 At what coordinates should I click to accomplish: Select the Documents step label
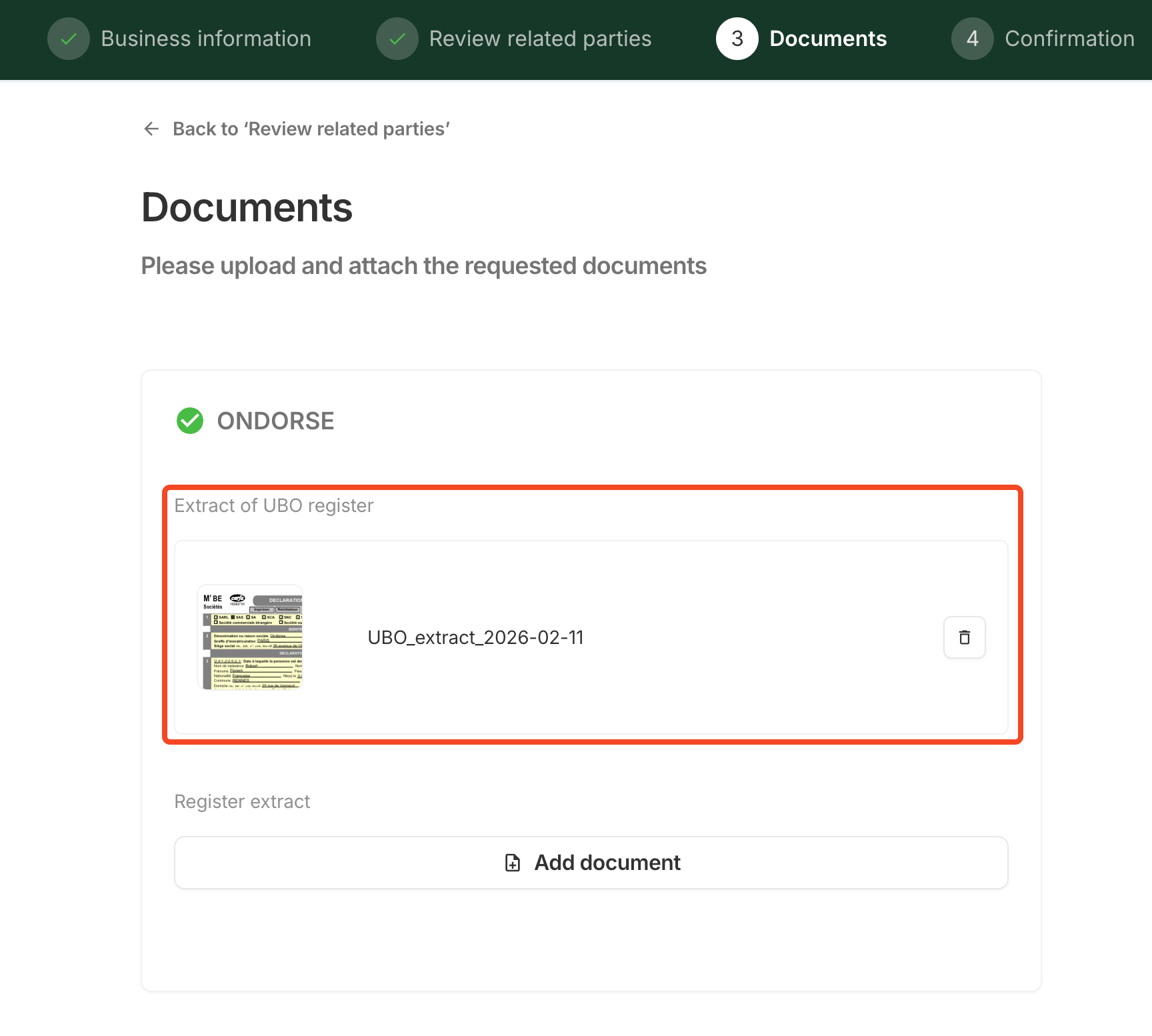(x=828, y=39)
